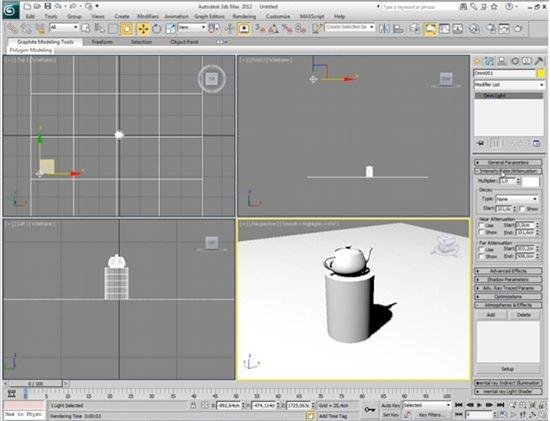Toggle the selection lock icon in status bar
The height and width of the screenshot is (421, 550).
click(x=193, y=405)
